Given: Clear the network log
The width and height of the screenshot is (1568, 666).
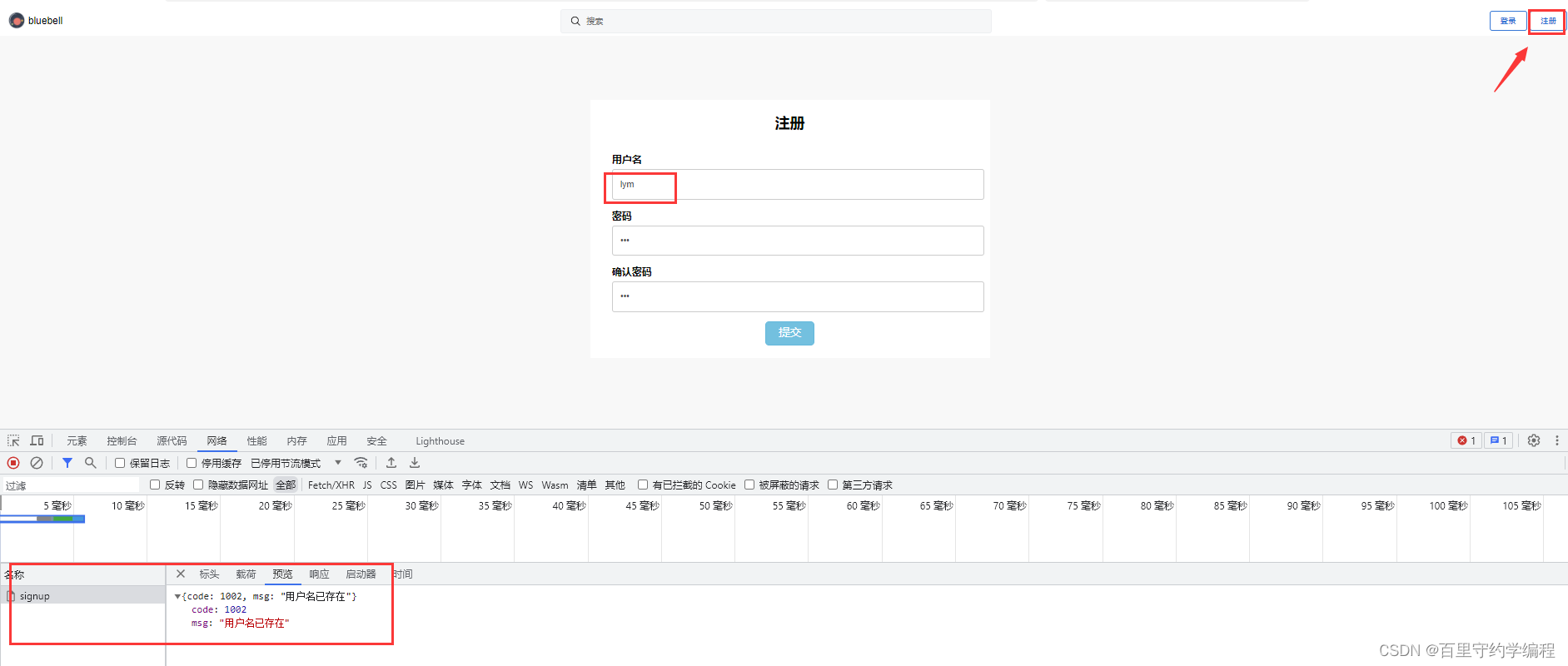Looking at the screenshot, I should tap(37, 463).
